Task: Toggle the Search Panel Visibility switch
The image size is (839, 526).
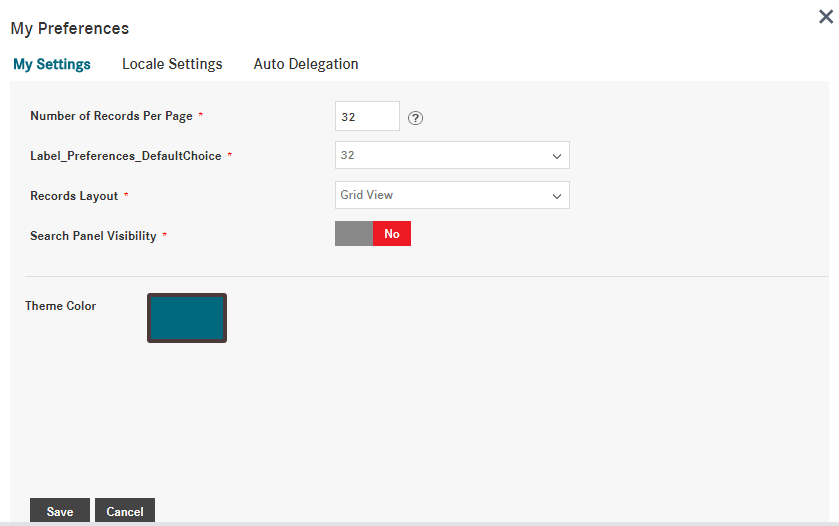Action: 373,234
